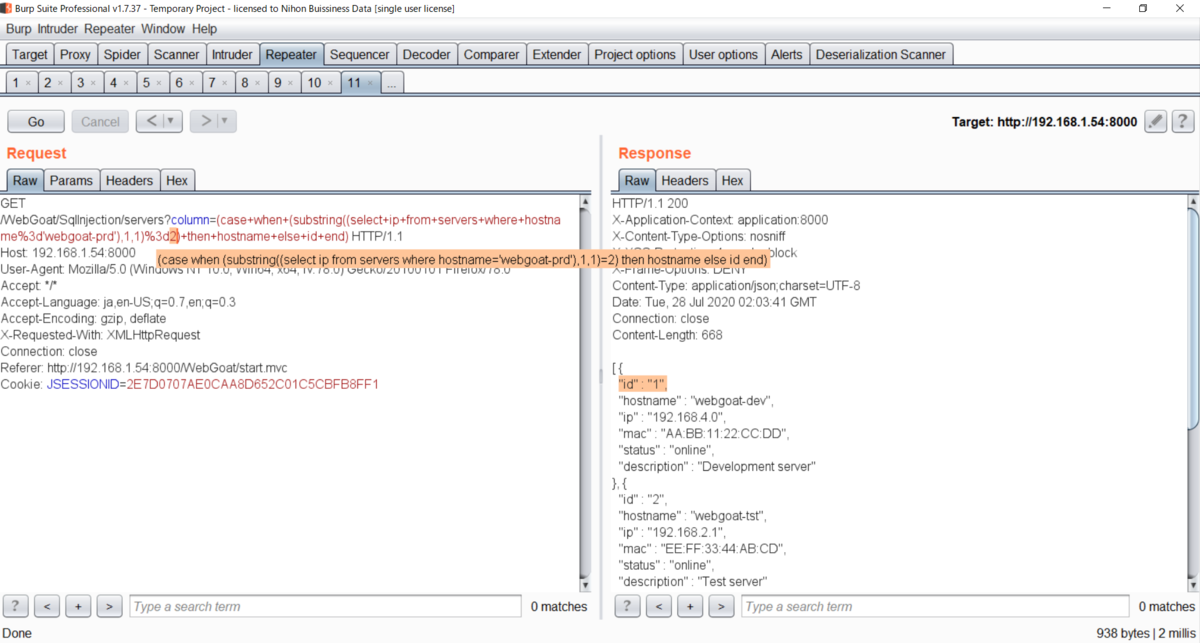This screenshot has height=643, width=1200.
Task: Show Request Params view
Action: pos(71,180)
